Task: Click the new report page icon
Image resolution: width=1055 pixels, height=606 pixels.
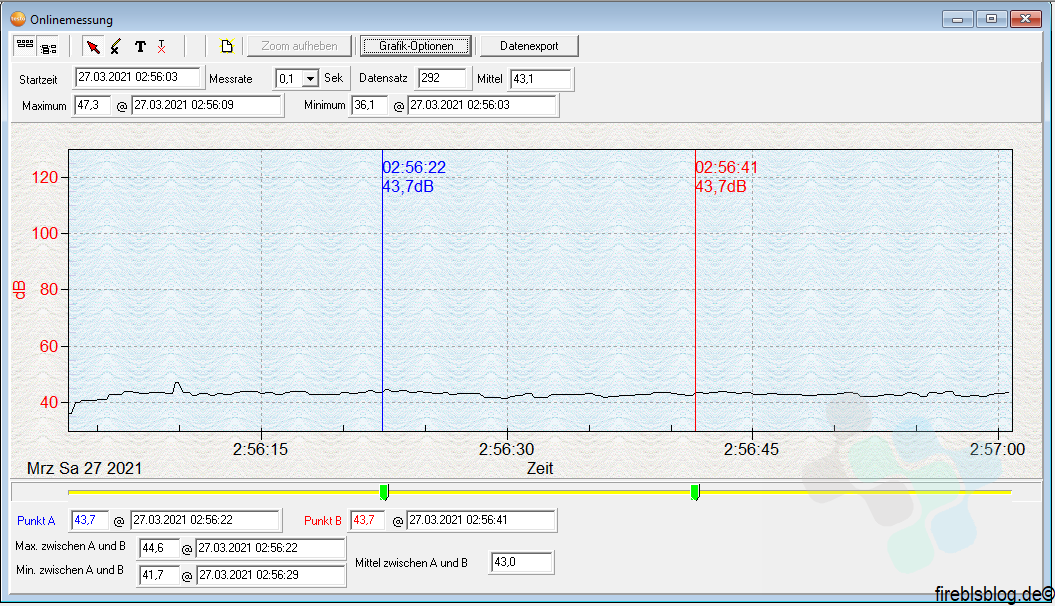Action: click(227, 45)
